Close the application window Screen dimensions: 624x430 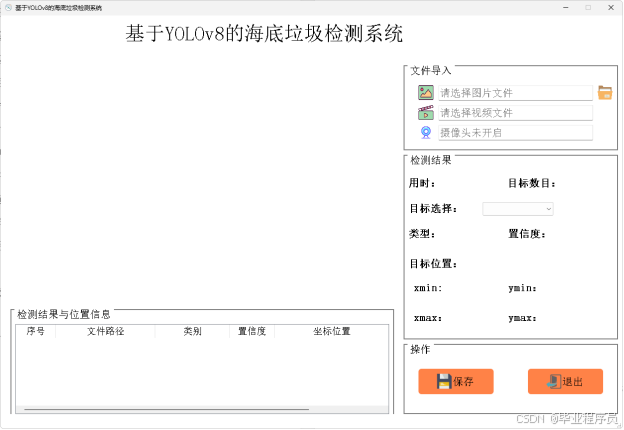(x=611, y=8)
